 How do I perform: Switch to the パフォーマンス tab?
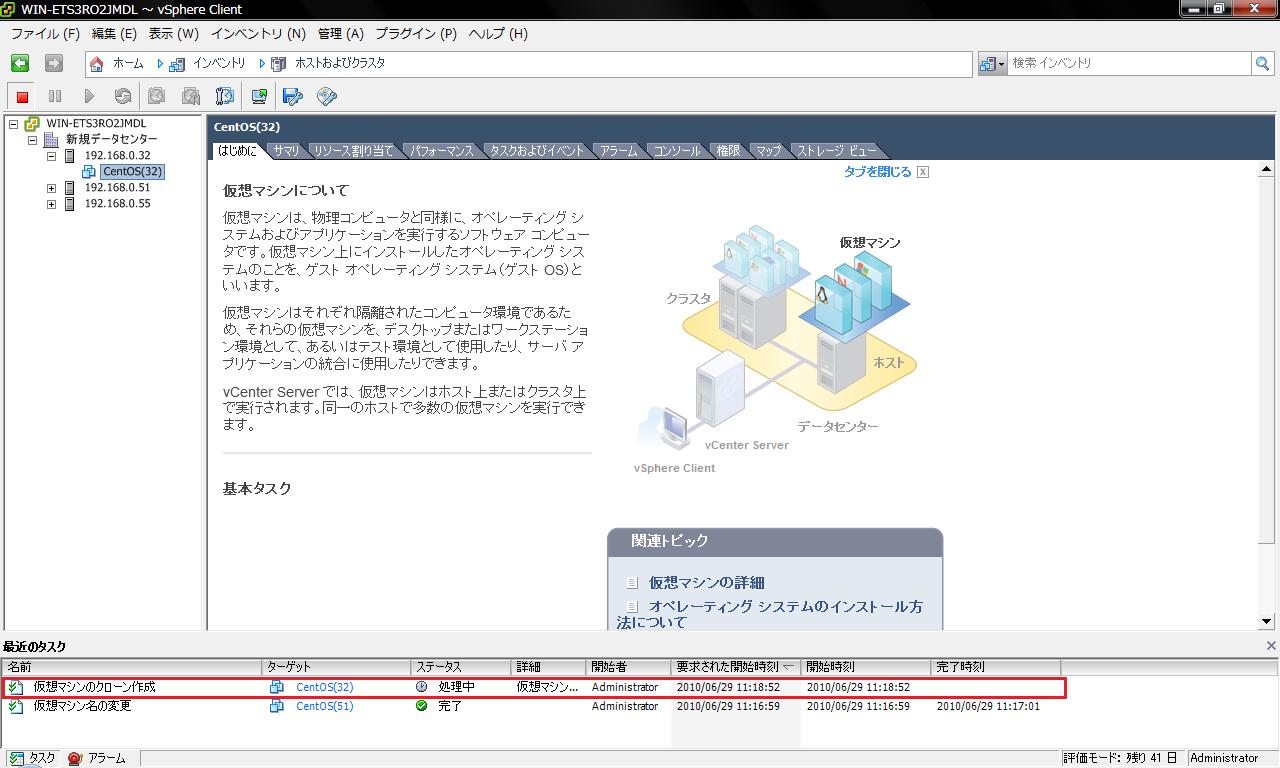coord(441,151)
